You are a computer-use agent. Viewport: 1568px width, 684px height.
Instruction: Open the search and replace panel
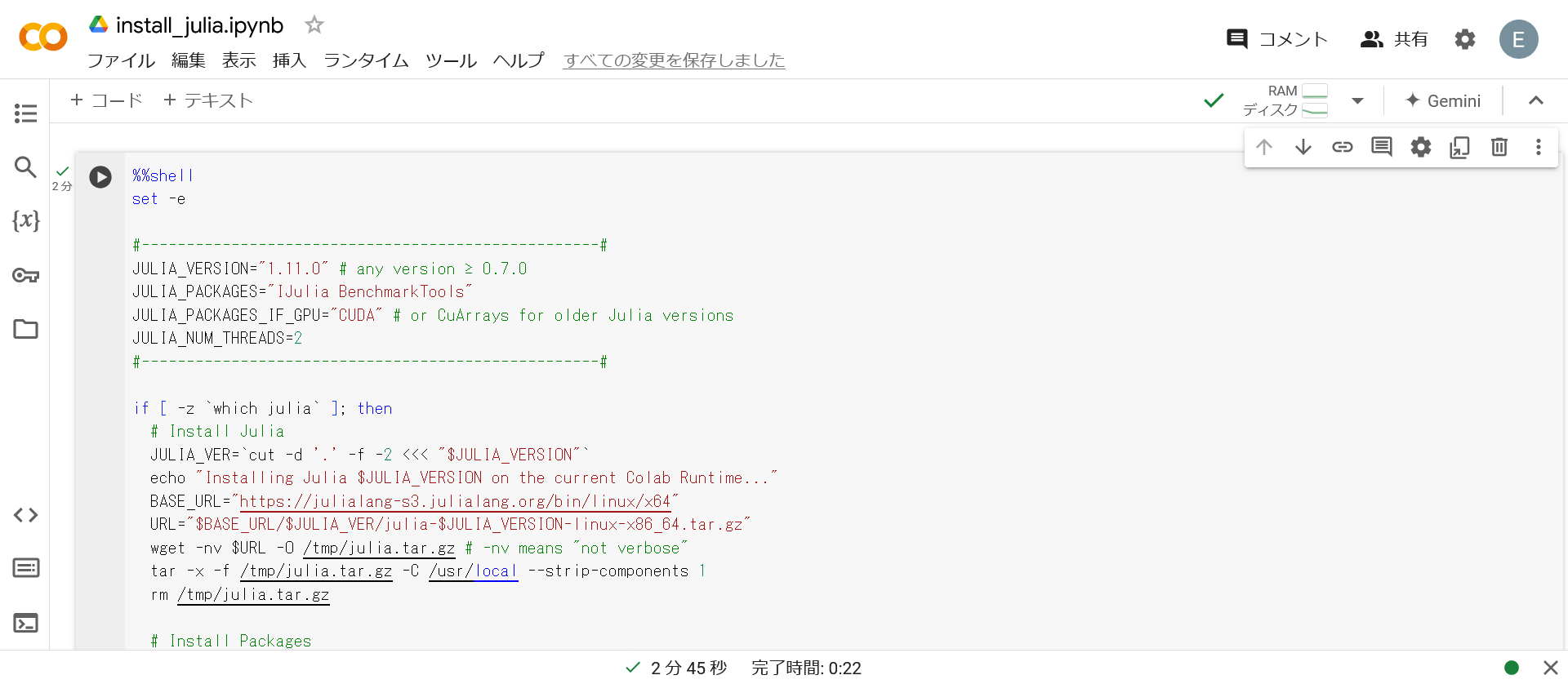[25, 167]
